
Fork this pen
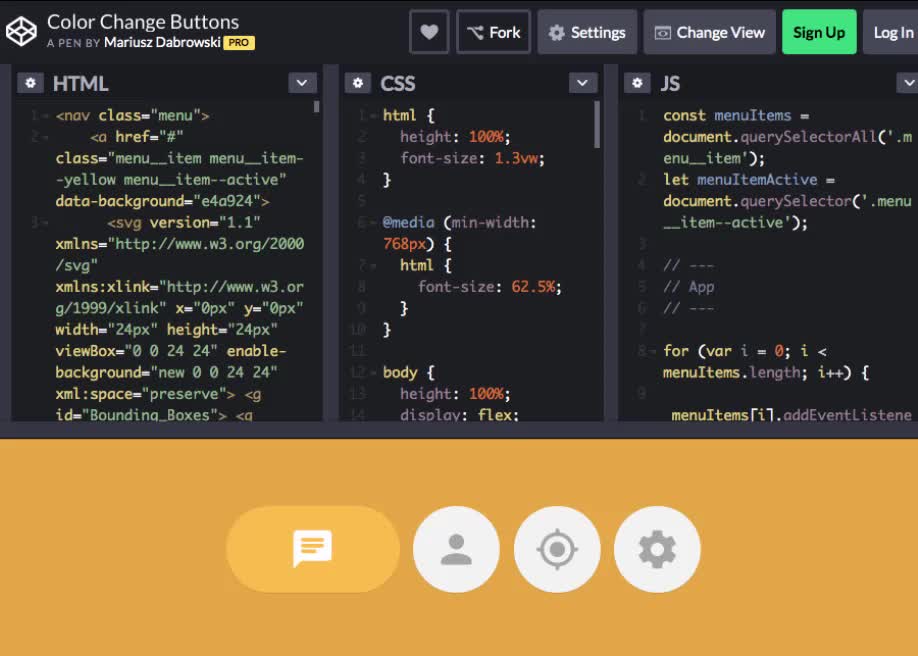tap(493, 32)
